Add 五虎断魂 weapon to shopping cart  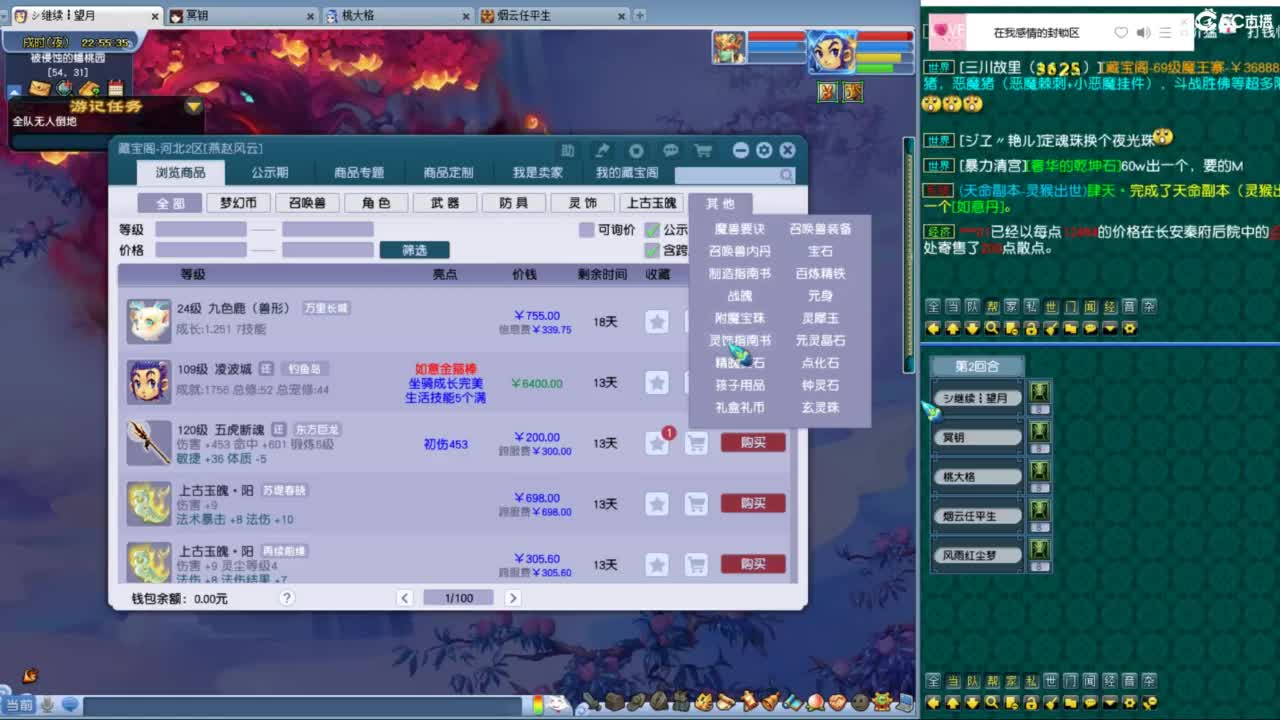(696, 443)
